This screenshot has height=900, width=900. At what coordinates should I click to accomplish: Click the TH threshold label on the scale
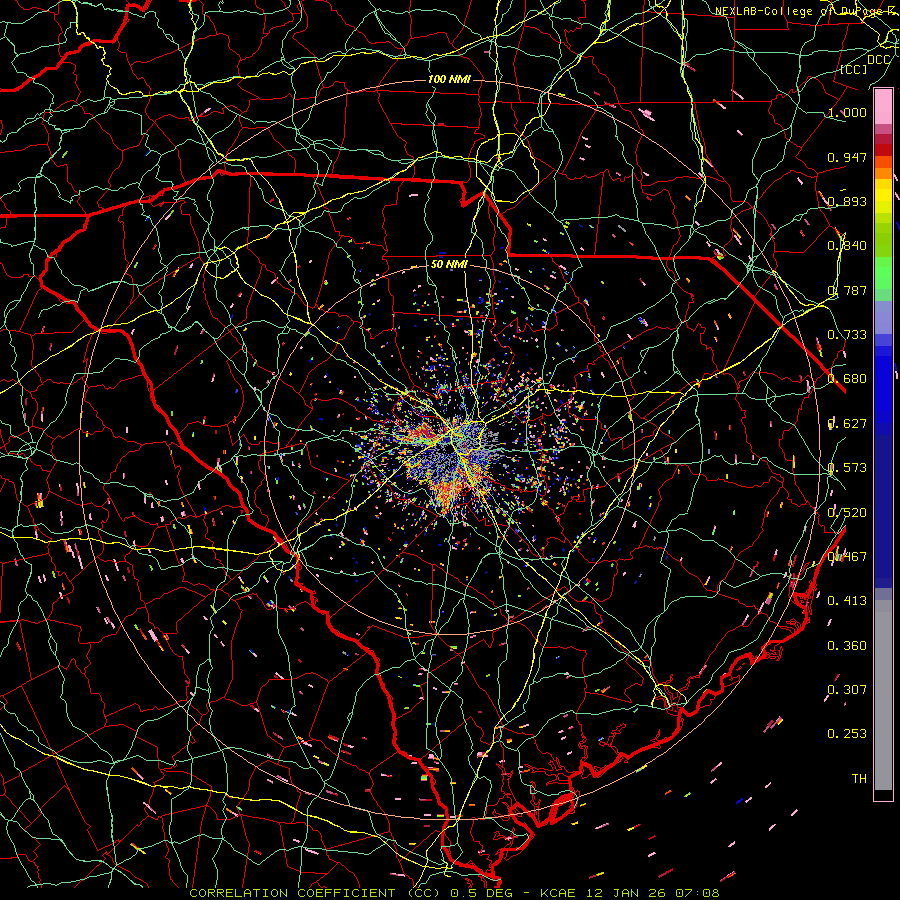(x=859, y=779)
